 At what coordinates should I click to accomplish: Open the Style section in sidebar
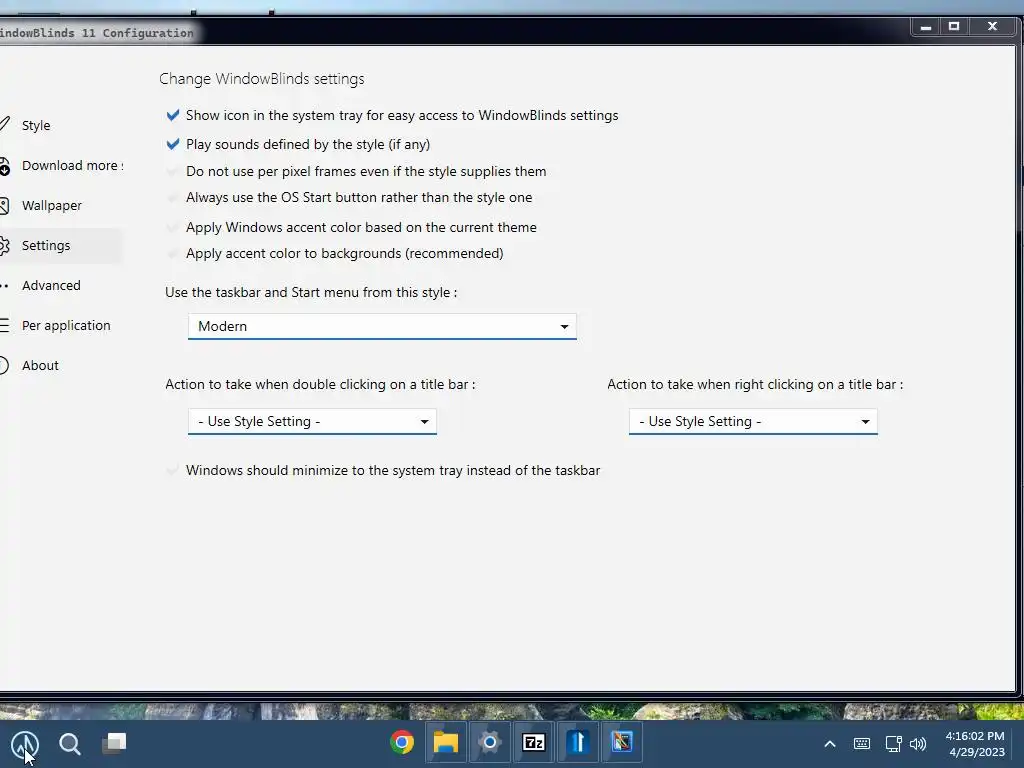click(36, 125)
